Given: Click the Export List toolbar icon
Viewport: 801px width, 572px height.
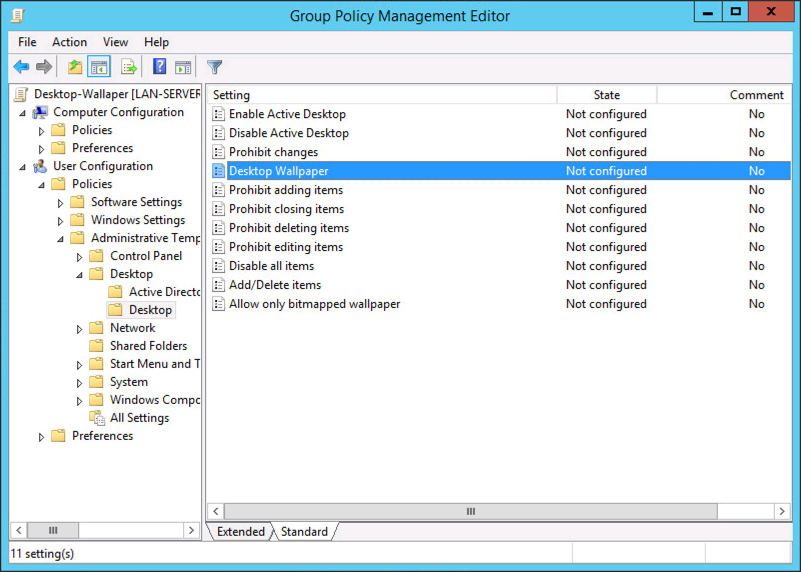Looking at the screenshot, I should (129, 67).
